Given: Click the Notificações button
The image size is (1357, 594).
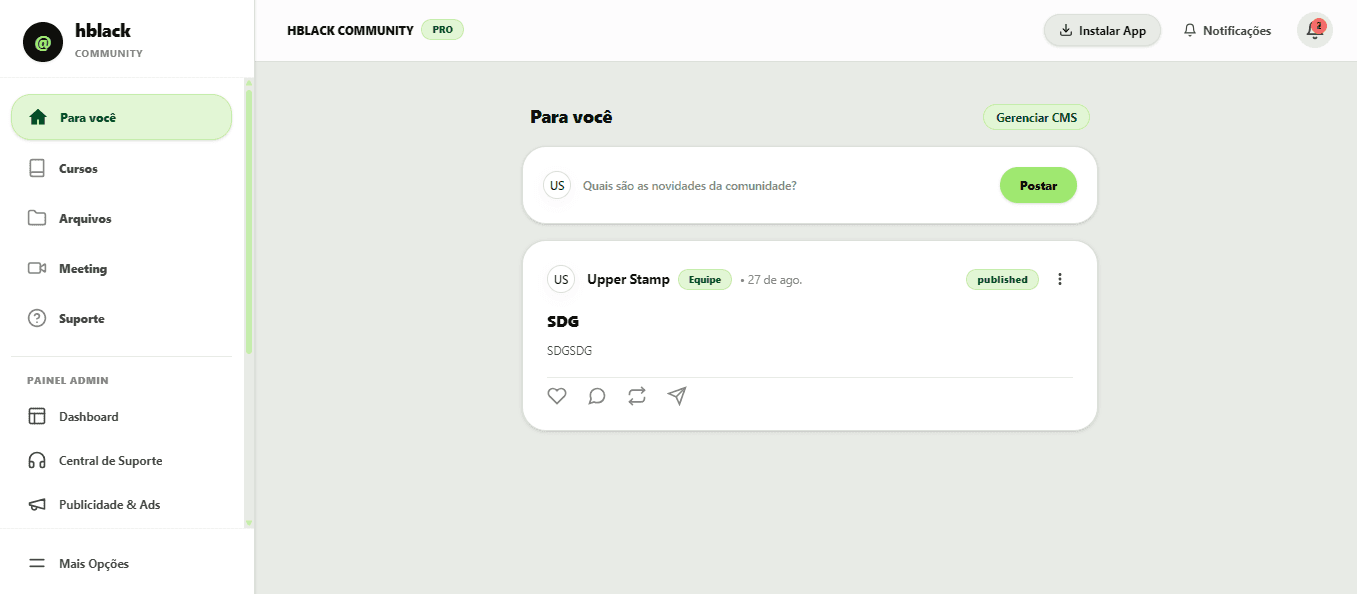Looking at the screenshot, I should pyautogui.click(x=1227, y=30).
